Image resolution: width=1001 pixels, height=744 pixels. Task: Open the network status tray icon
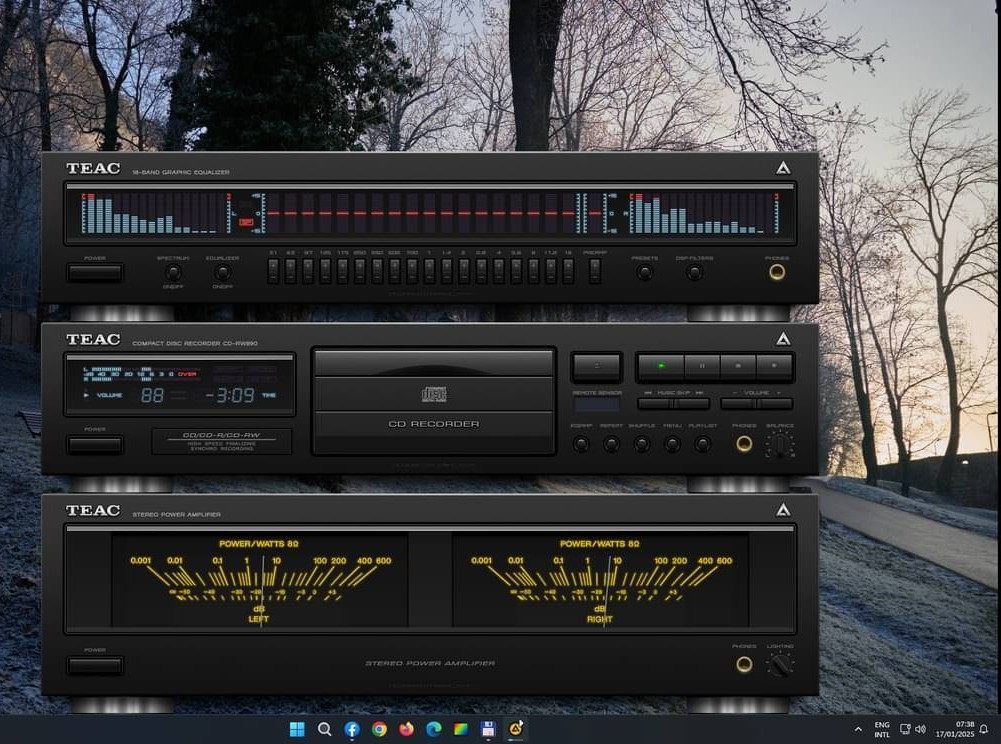click(905, 729)
